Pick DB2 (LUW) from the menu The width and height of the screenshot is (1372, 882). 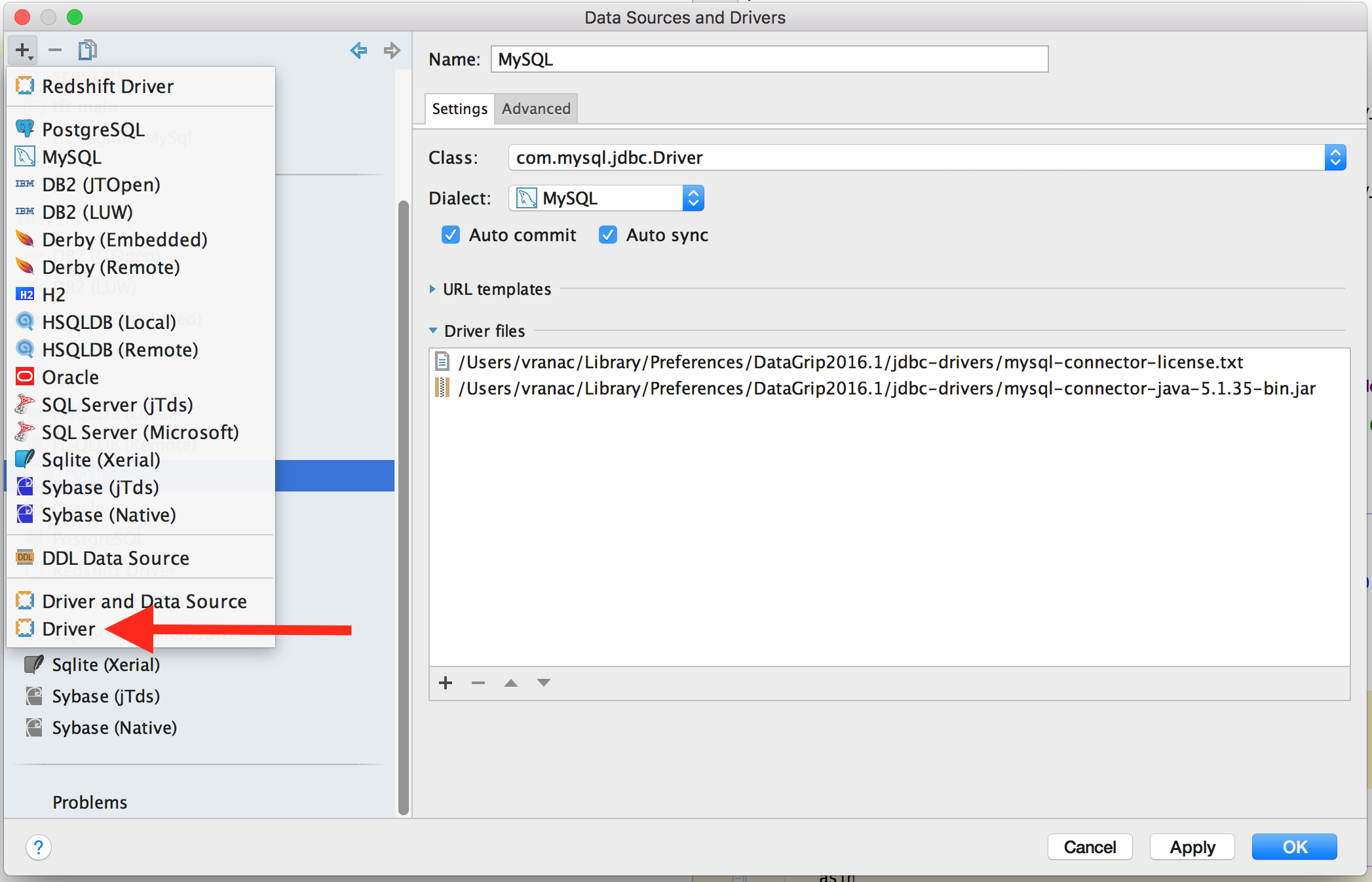click(141, 212)
